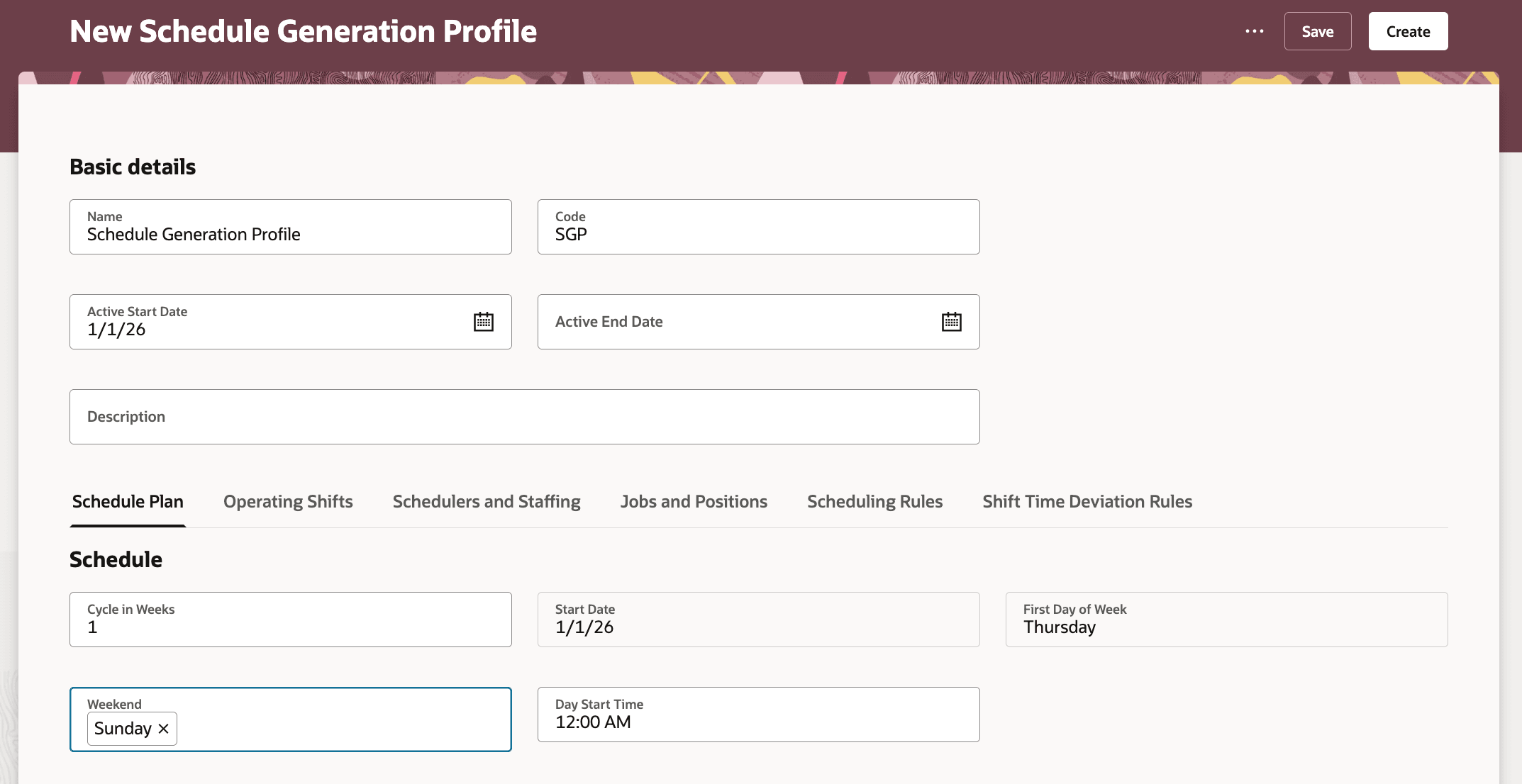Click the New Schedule Generation Profile title
The height and width of the screenshot is (784, 1522).
[304, 31]
